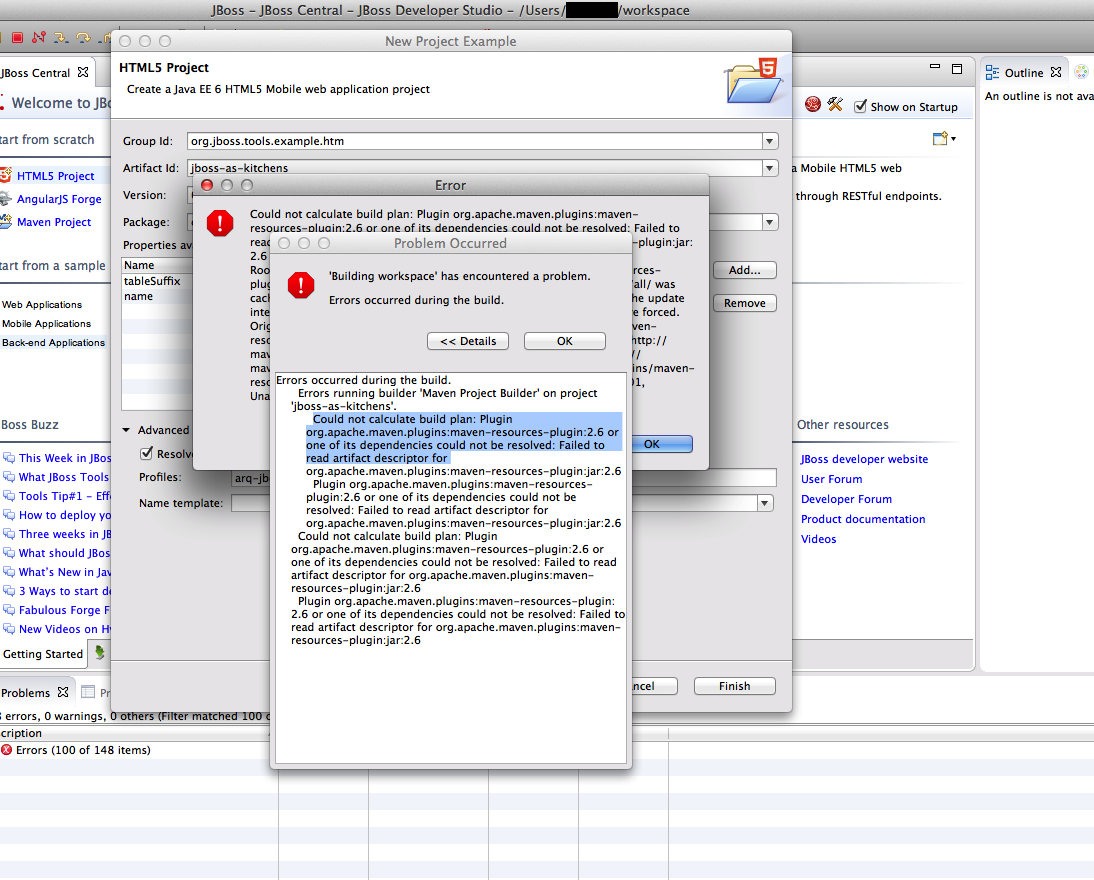The width and height of the screenshot is (1094, 880).
Task: Open the User Forum link
Action: pyautogui.click(x=831, y=479)
